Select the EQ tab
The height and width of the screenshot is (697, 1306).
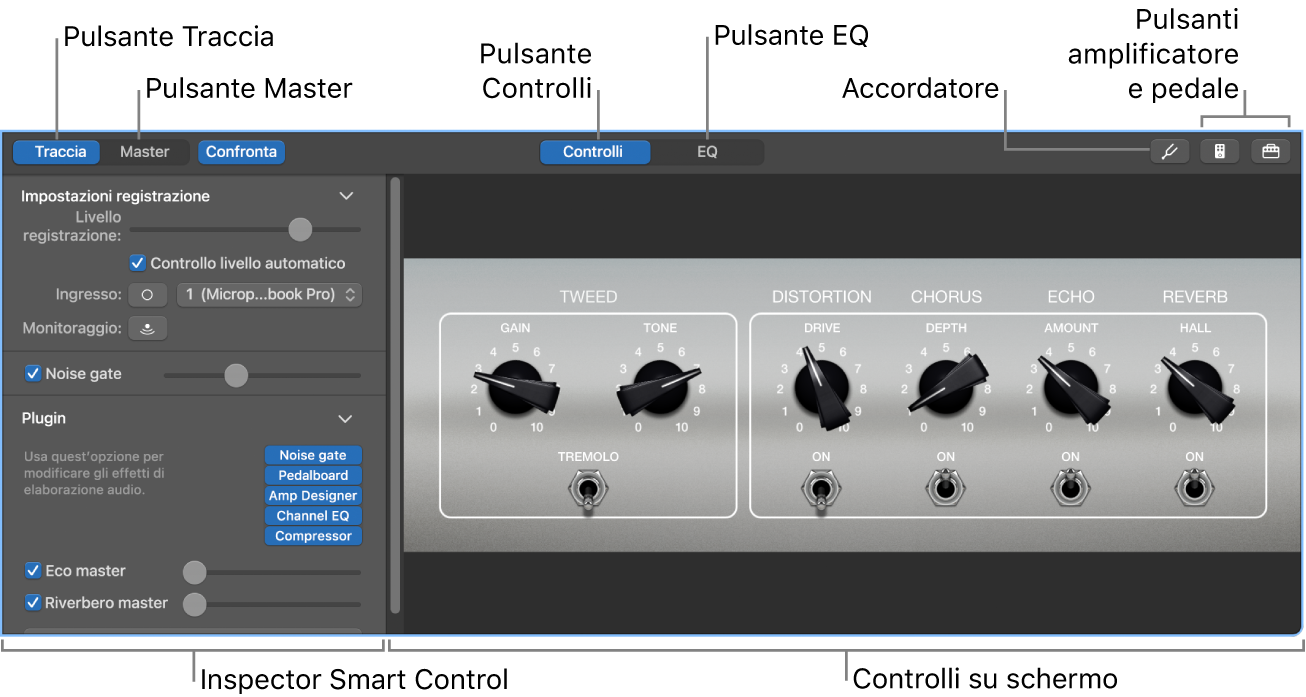pos(707,152)
